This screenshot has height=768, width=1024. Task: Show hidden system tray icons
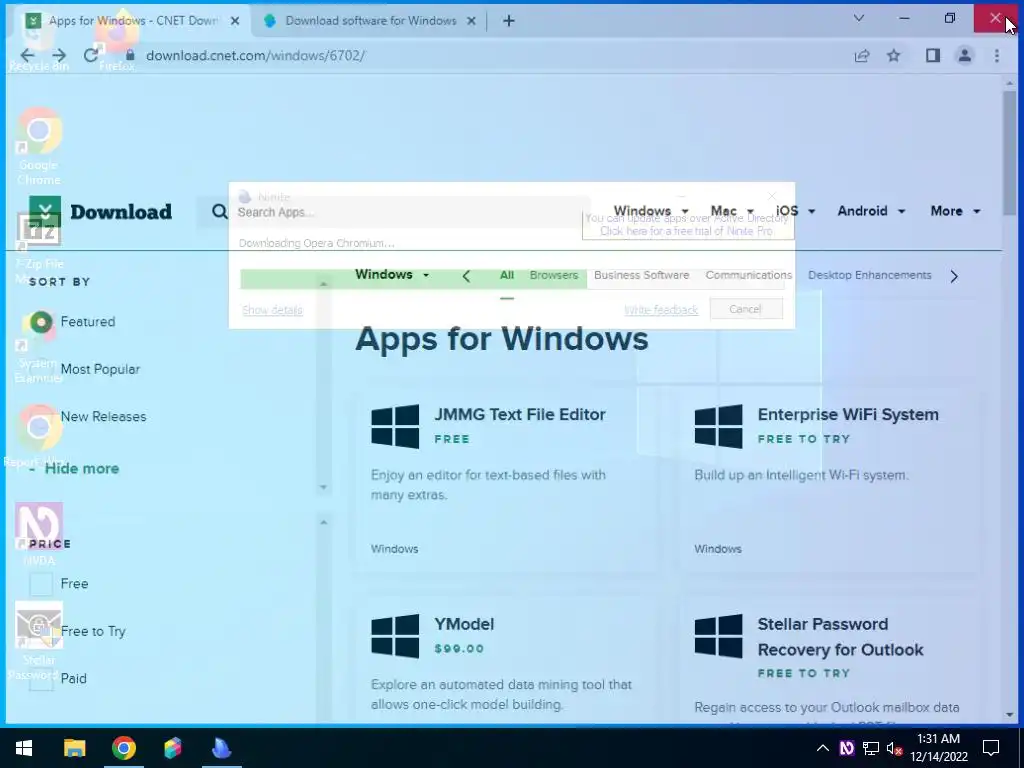(x=823, y=748)
